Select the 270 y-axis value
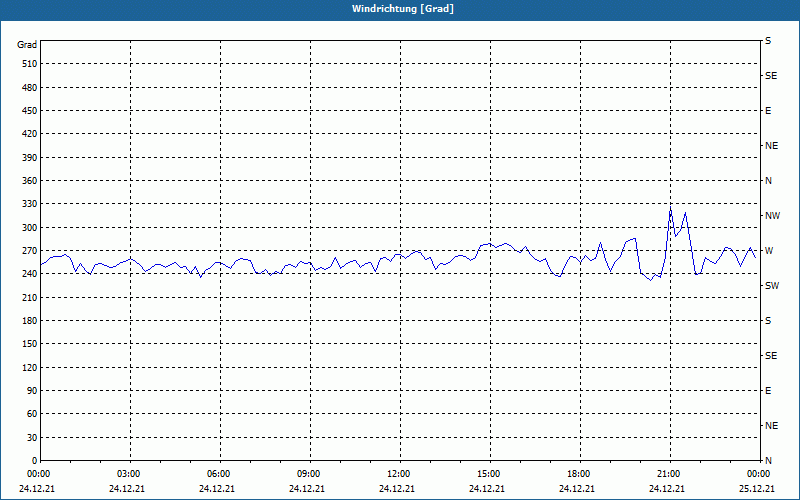Screen dimensions: 800x500 click(x=30, y=251)
